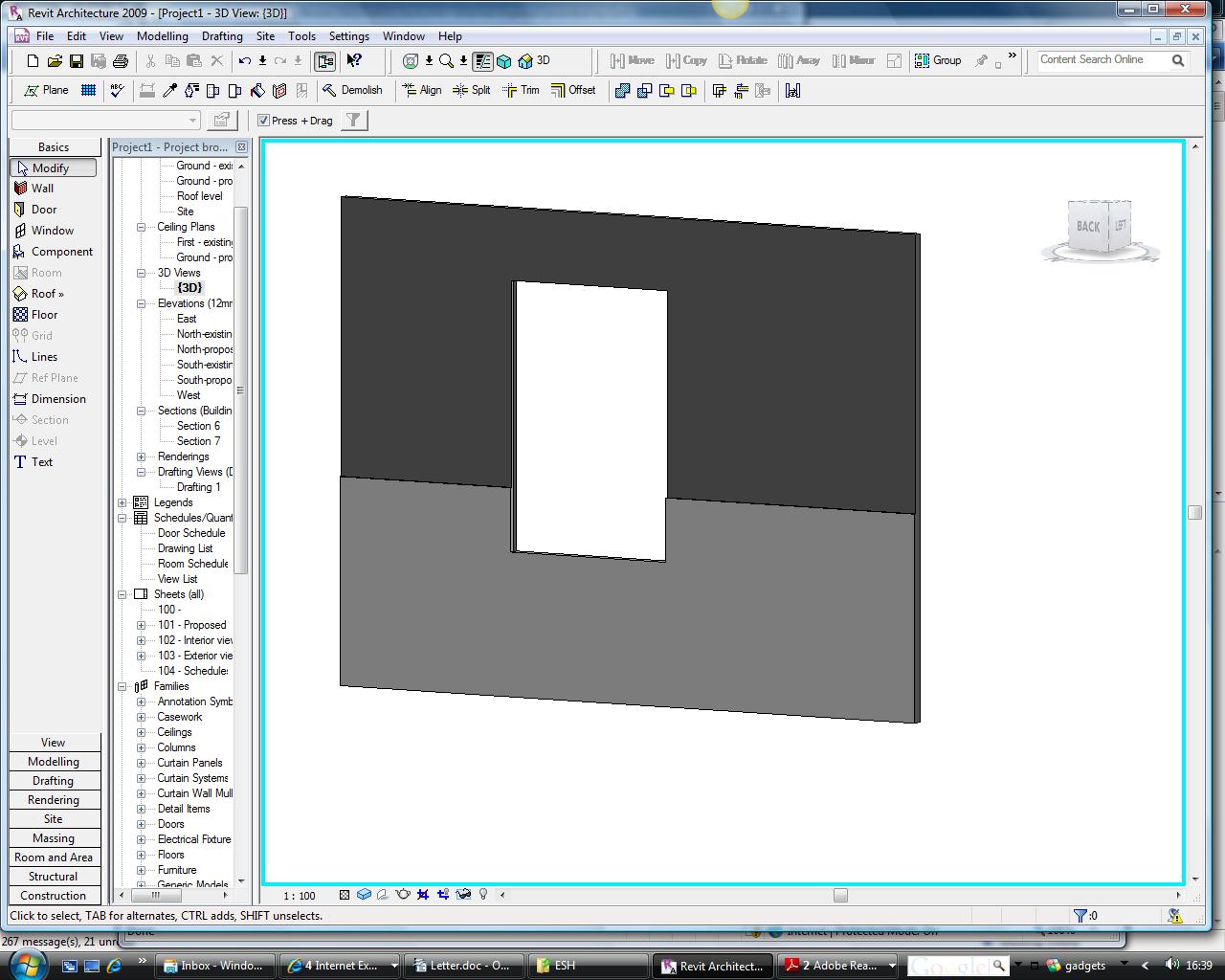Choose the Door tool
Viewport: 1225px width, 980px height.
click(43, 210)
